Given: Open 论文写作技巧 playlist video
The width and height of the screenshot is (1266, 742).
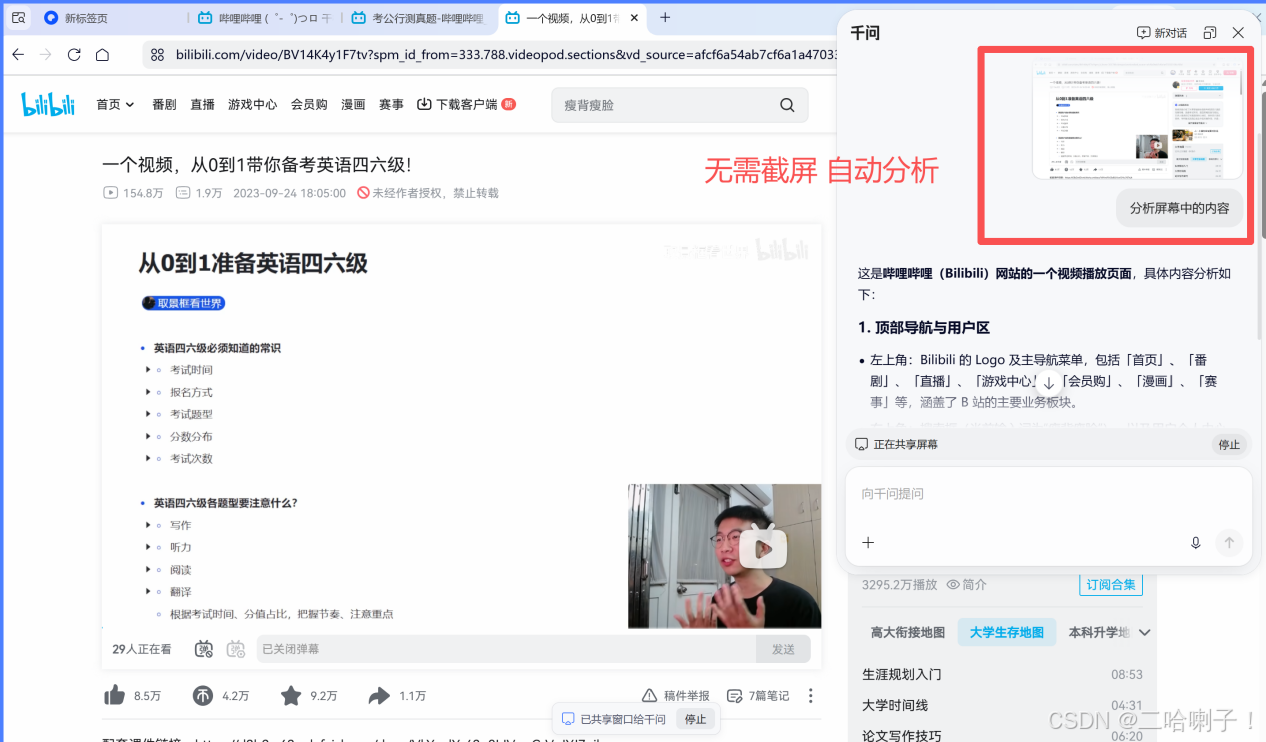Looking at the screenshot, I should (902, 735).
